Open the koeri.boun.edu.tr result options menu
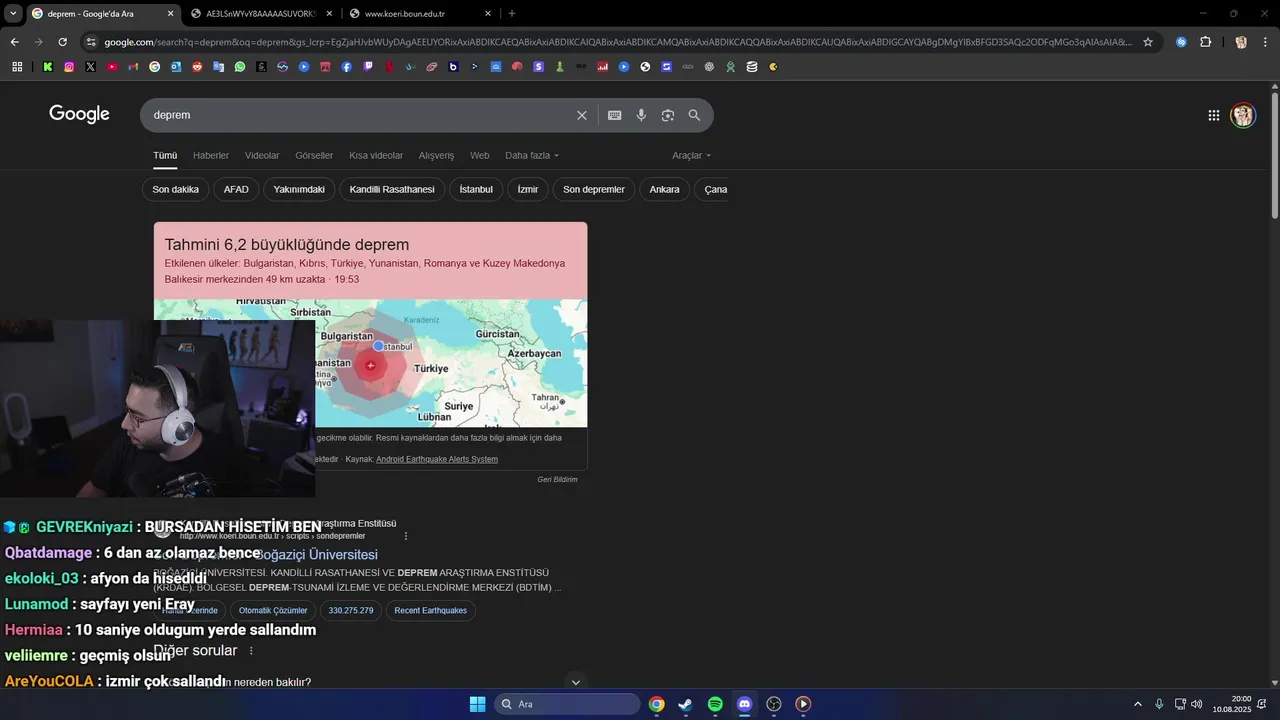This screenshot has width=1280, height=720. (x=406, y=536)
